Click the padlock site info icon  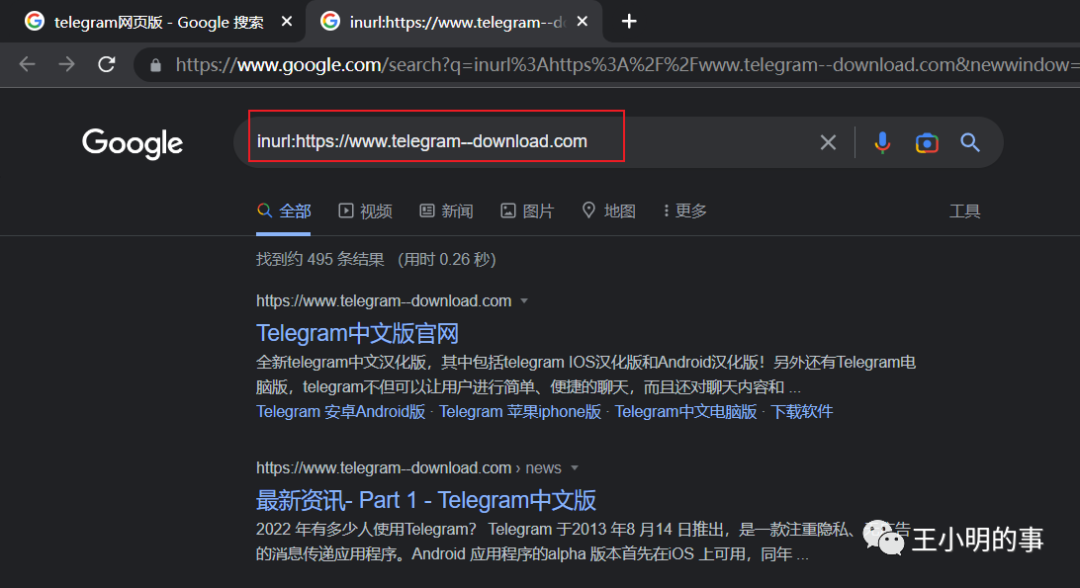pyautogui.click(x=156, y=65)
